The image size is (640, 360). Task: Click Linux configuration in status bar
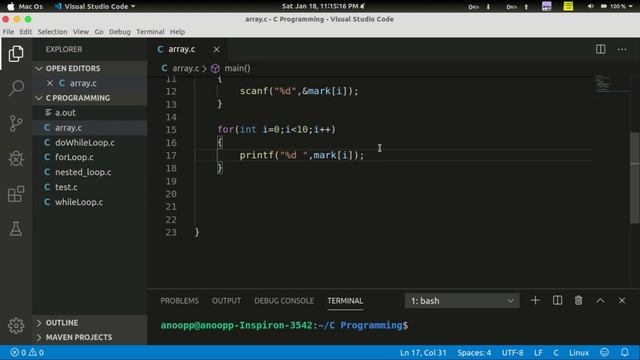(579, 352)
